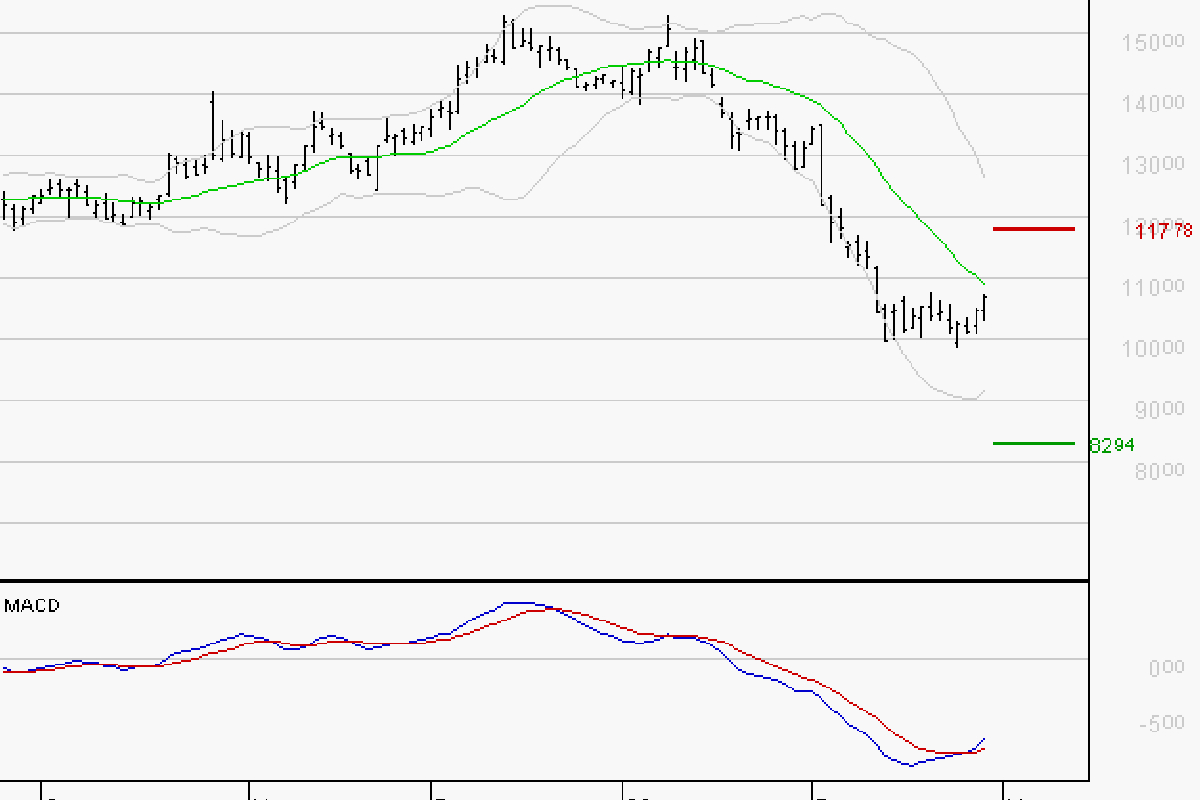Click the green 82.94 price label
Image resolution: width=1200 pixels, height=800 pixels.
coord(1111,445)
